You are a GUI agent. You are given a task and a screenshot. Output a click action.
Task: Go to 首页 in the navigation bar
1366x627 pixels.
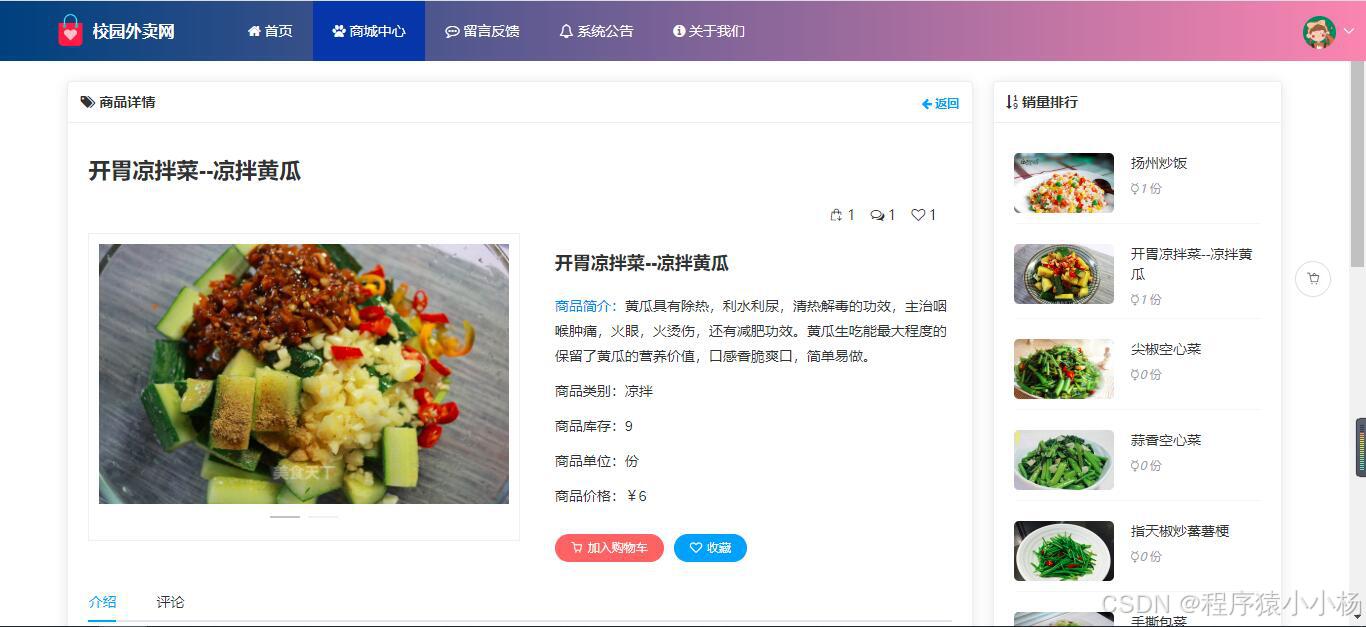270,31
